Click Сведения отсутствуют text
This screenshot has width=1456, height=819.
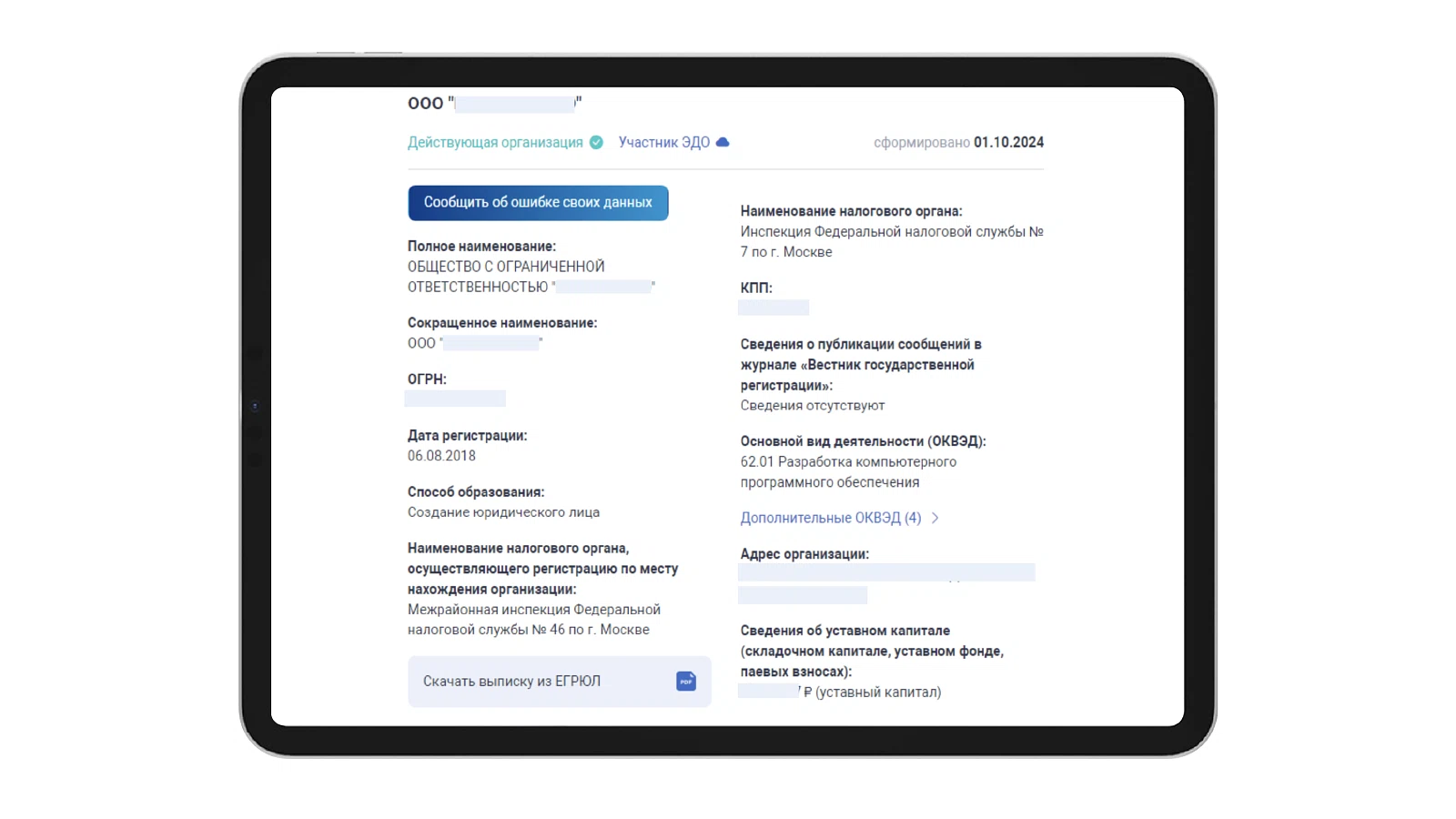(x=813, y=406)
